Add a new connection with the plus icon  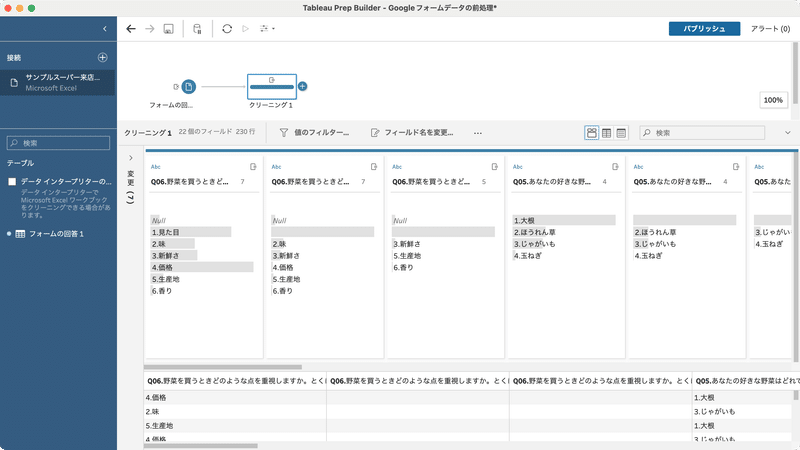(x=103, y=57)
